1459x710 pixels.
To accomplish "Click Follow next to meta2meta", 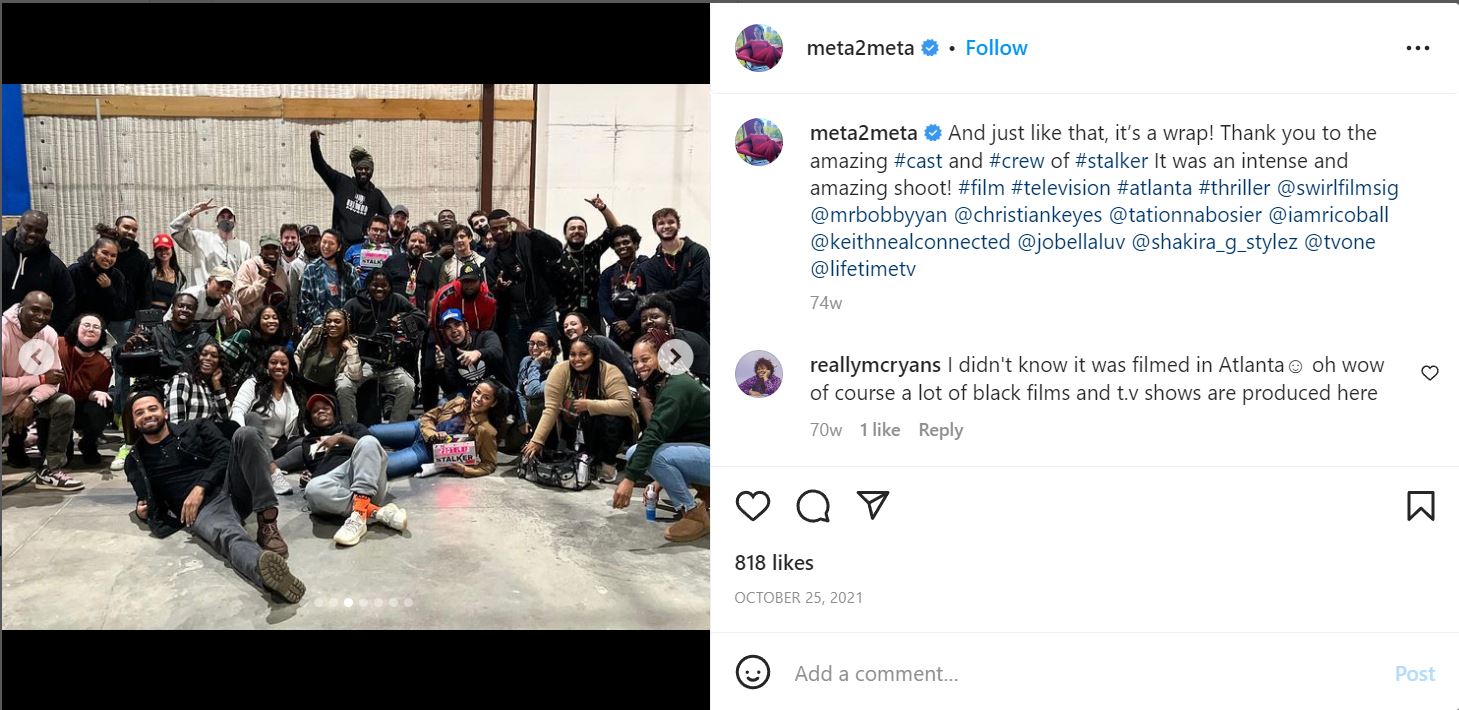I will (x=996, y=48).
